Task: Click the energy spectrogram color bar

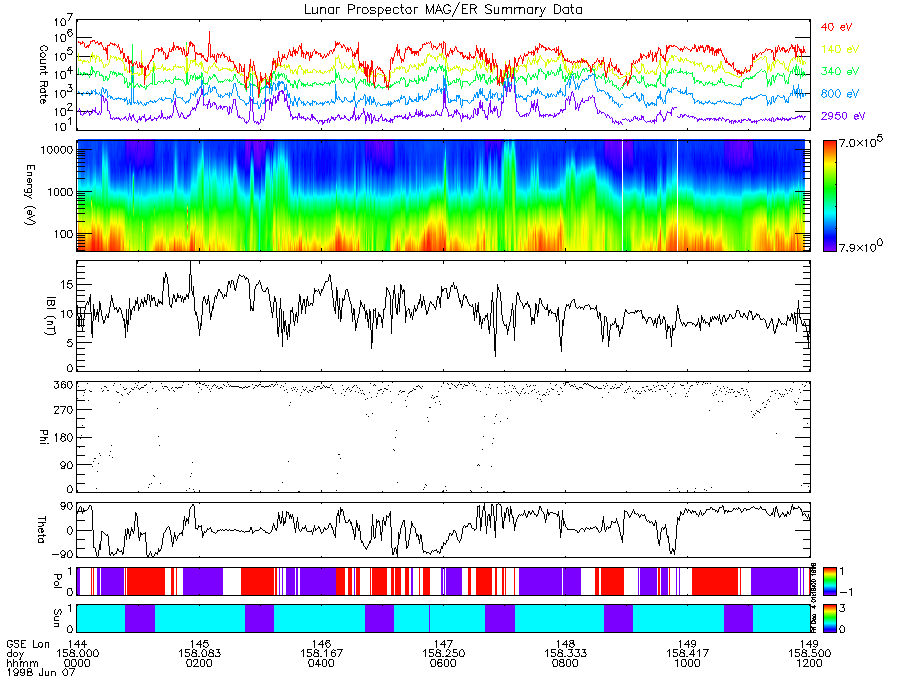Action: [829, 196]
